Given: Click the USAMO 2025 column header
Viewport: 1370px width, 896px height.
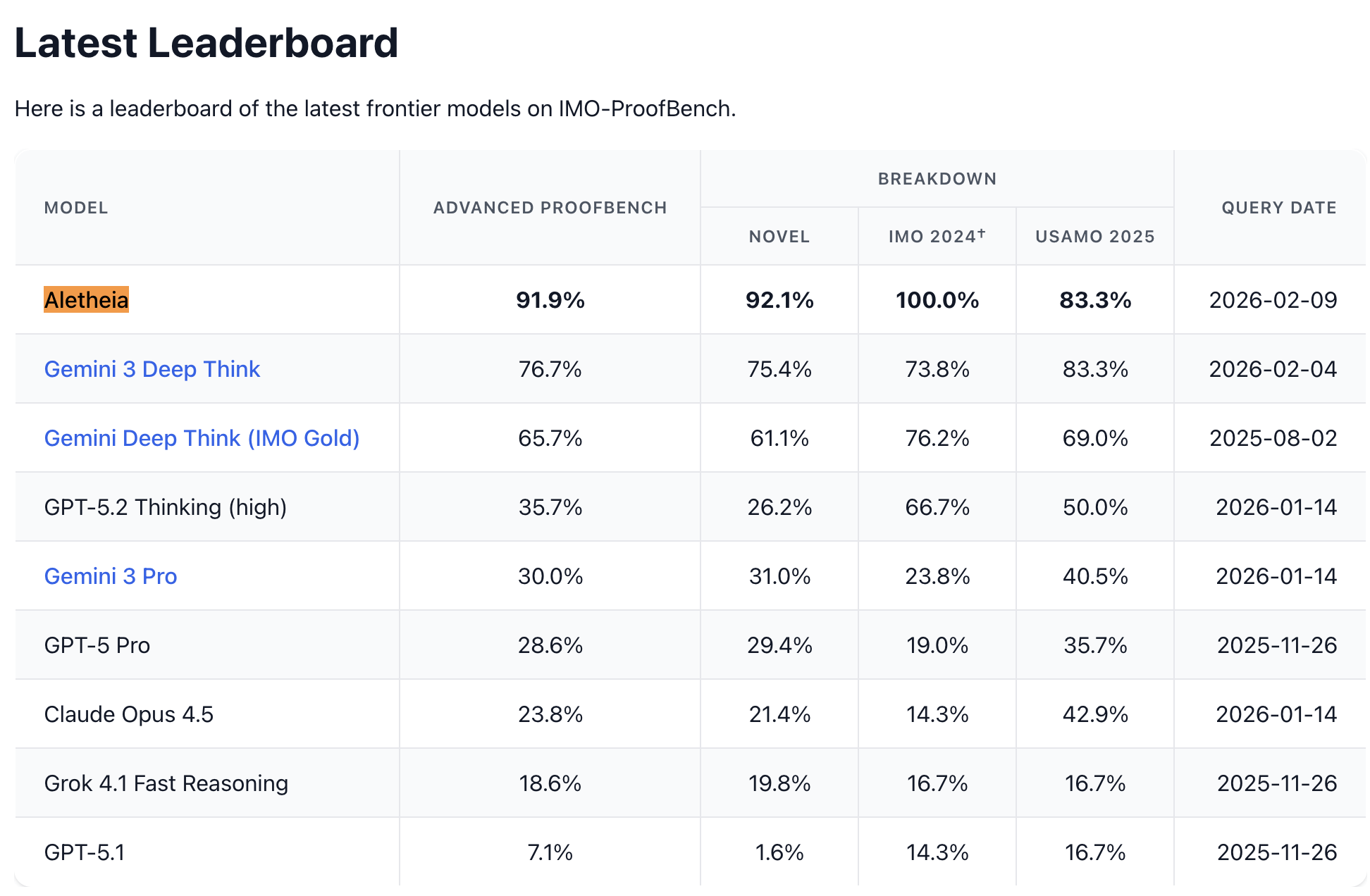Looking at the screenshot, I should (1094, 237).
